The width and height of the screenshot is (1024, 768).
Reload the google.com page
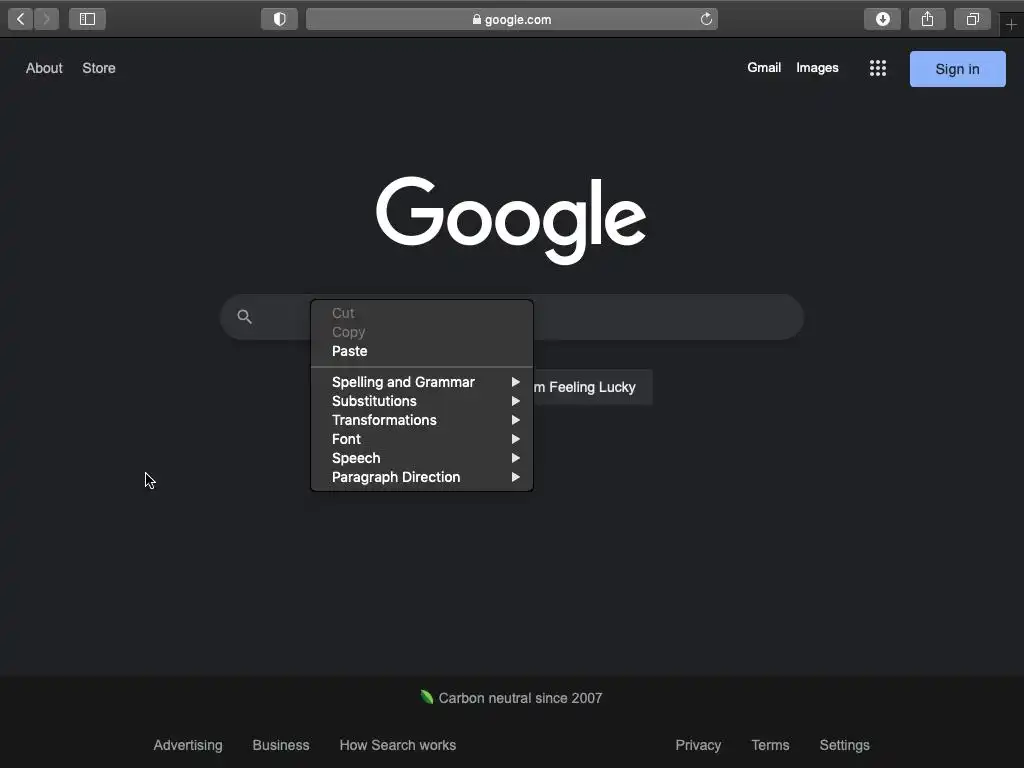point(706,19)
